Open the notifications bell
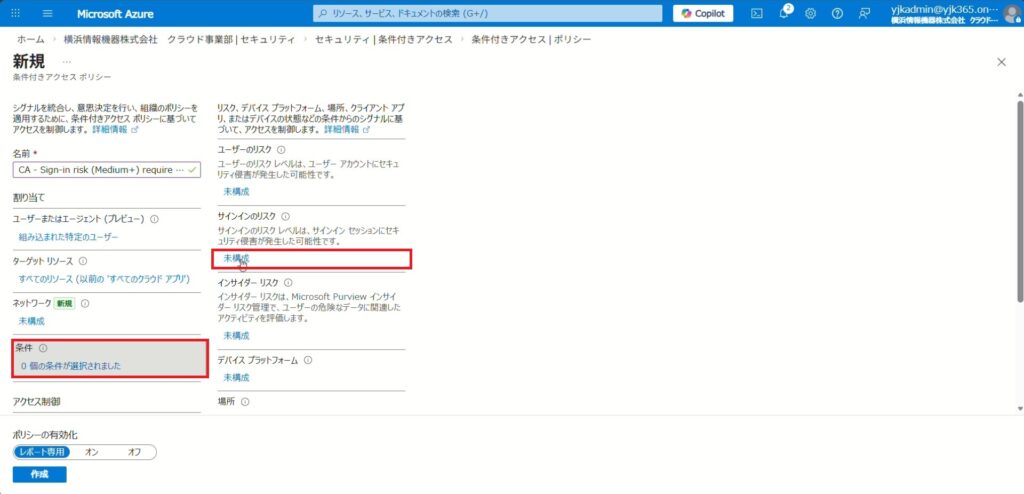This screenshot has width=1024, height=494. 784,13
